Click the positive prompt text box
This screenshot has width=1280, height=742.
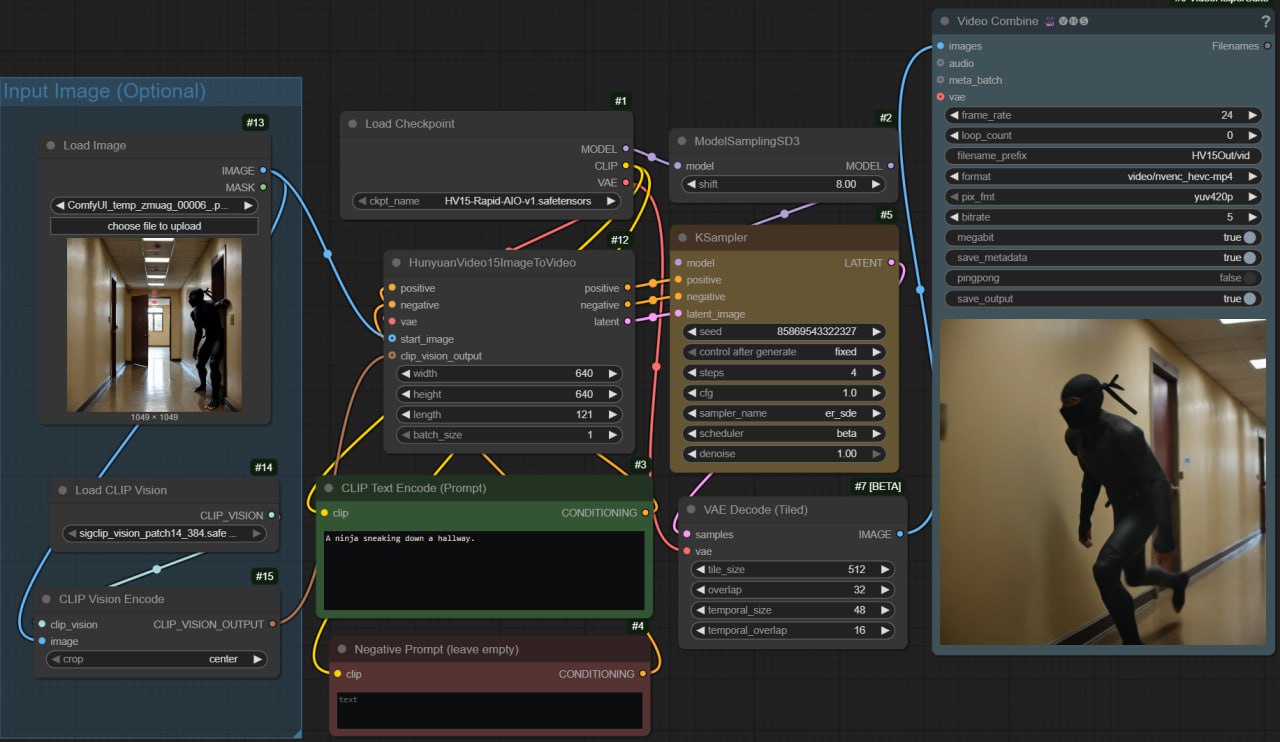484,570
